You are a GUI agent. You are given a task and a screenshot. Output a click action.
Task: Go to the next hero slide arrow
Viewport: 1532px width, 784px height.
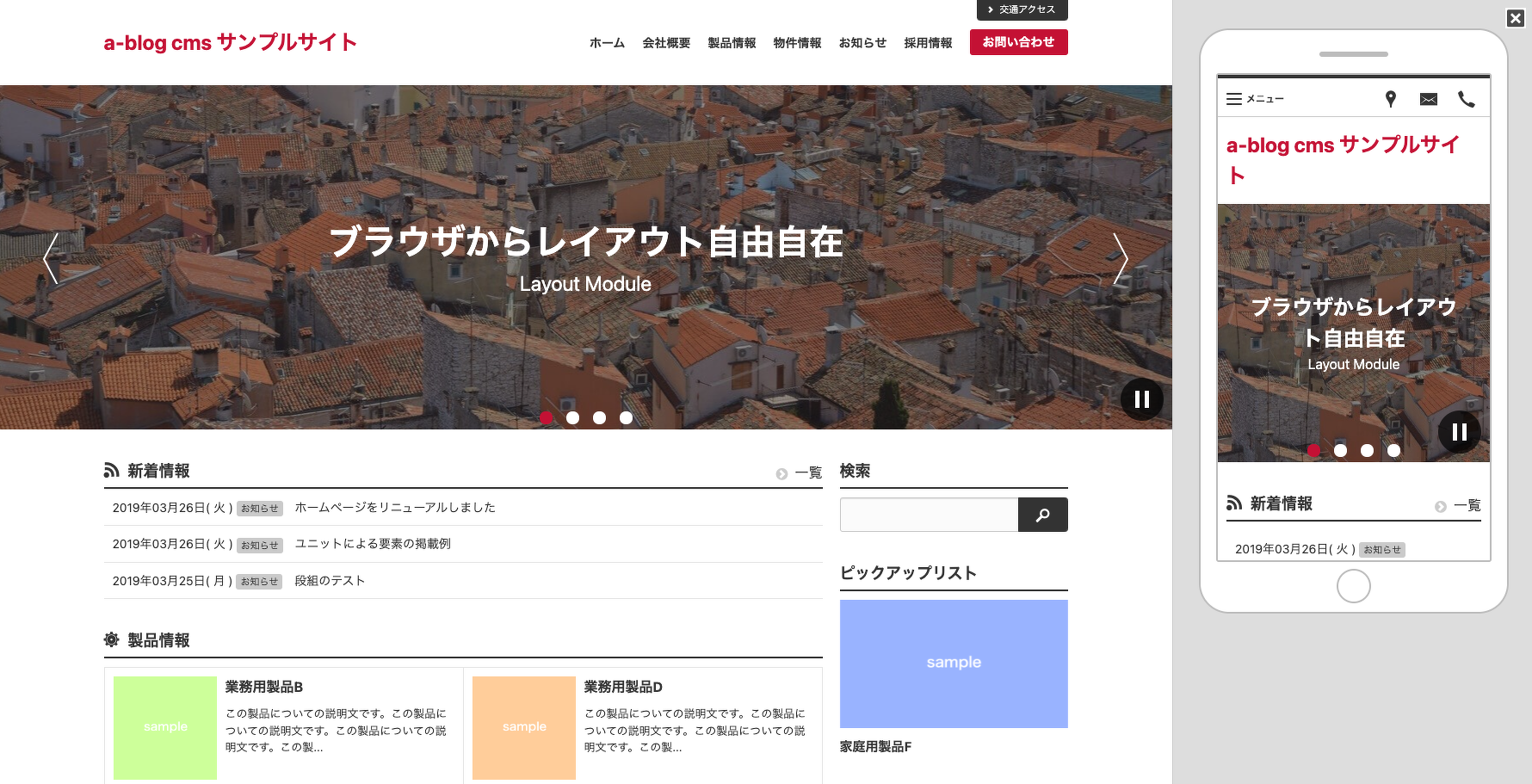click(x=1120, y=258)
